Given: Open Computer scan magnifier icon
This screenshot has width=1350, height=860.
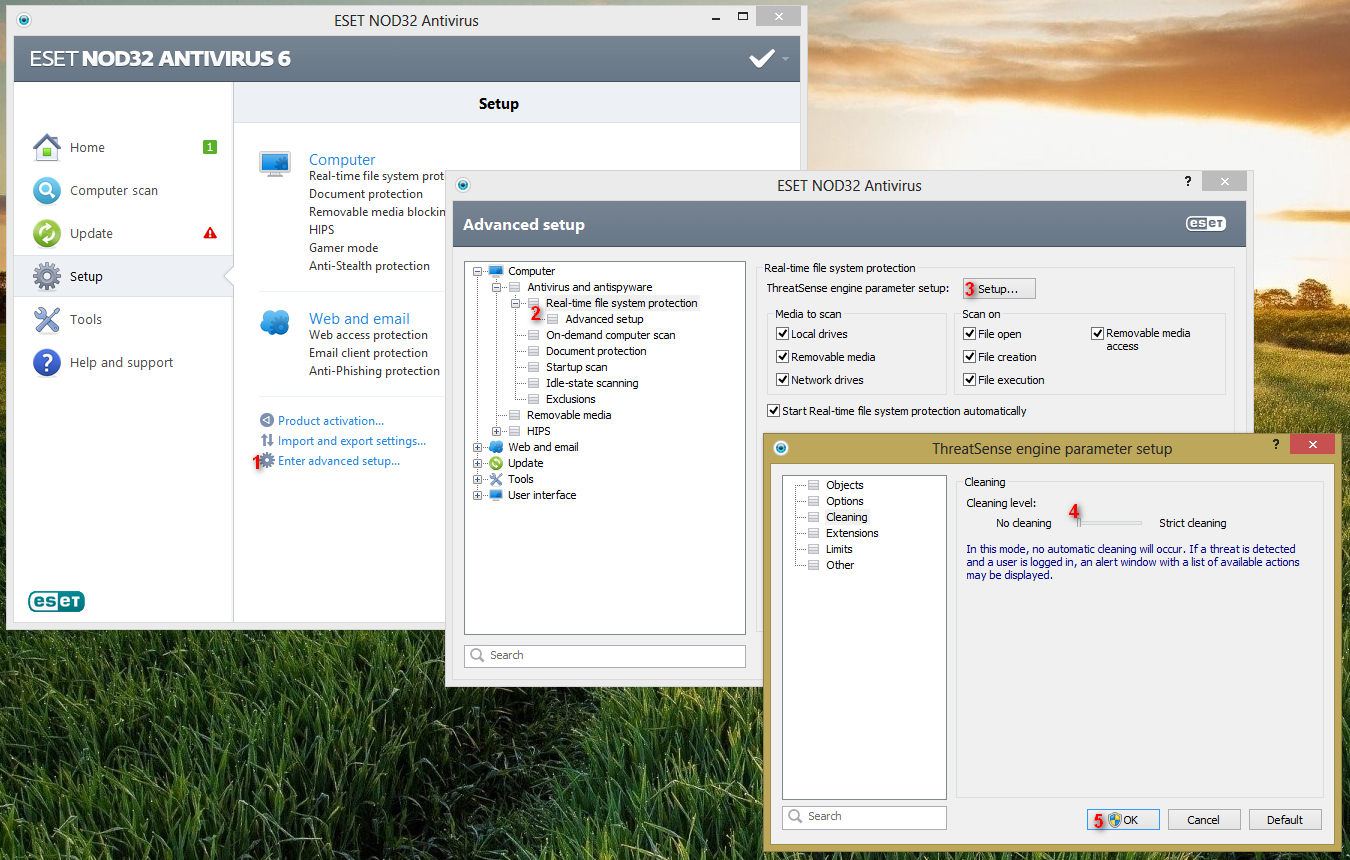Looking at the screenshot, I should click(x=47, y=190).
